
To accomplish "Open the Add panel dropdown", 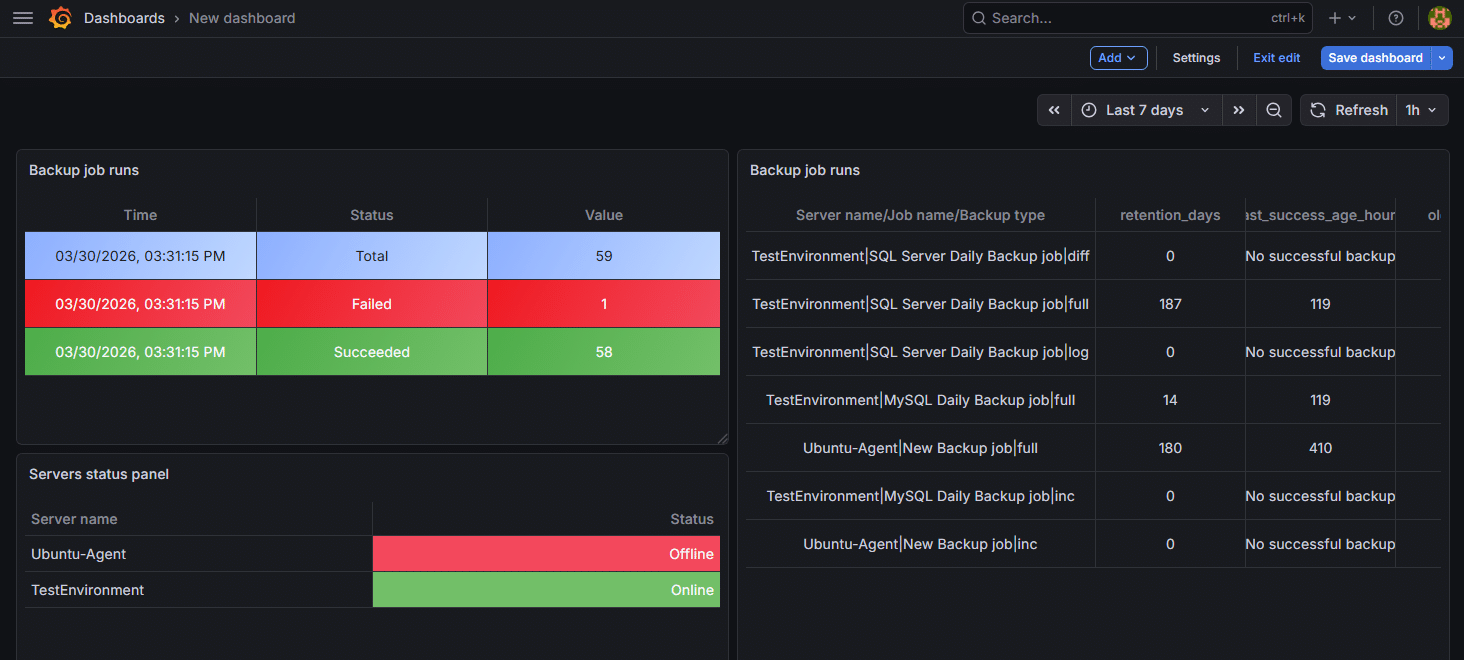I will pyautogui.click(x=1118, y=58).
